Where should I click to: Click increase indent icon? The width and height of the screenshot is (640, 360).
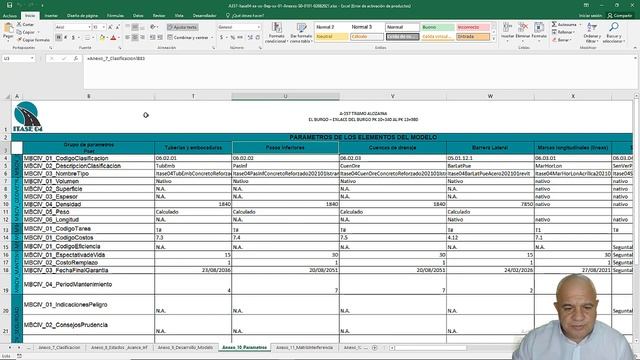pyautogui.click(x=160, y=38)
